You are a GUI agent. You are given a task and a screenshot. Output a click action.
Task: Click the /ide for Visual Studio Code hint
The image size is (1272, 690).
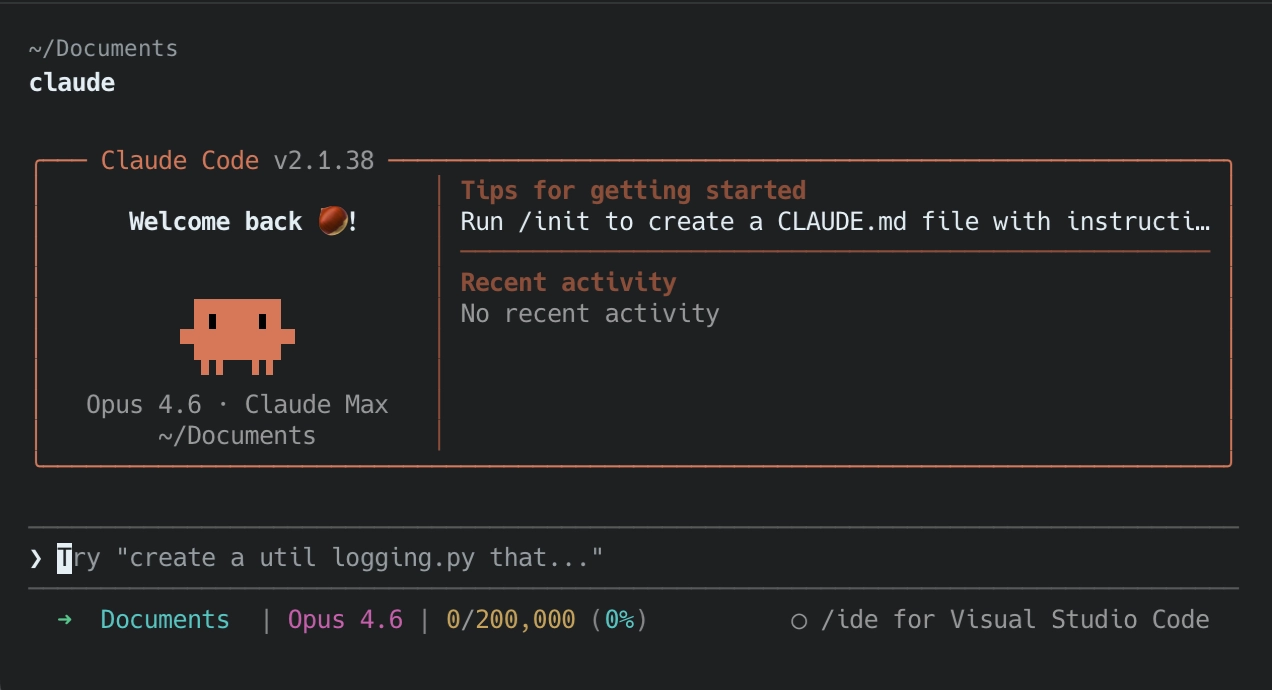1014,620
